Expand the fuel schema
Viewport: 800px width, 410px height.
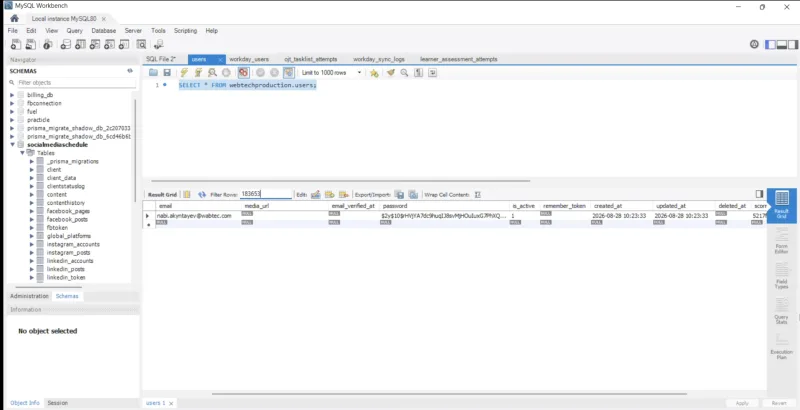(12, 112)
